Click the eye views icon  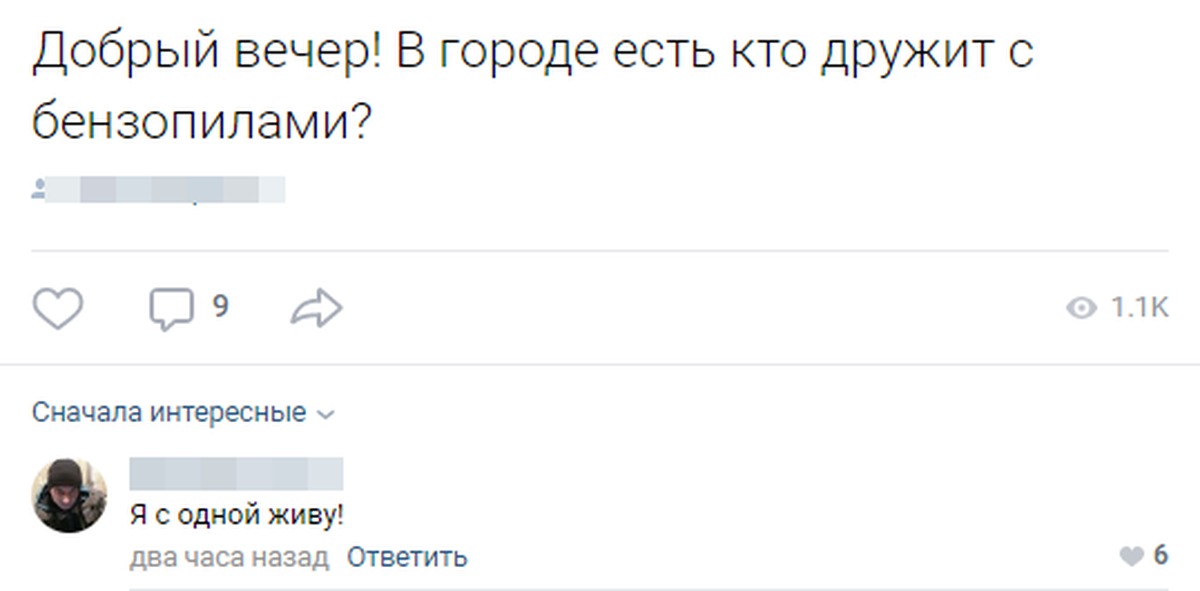[1081, 309]
